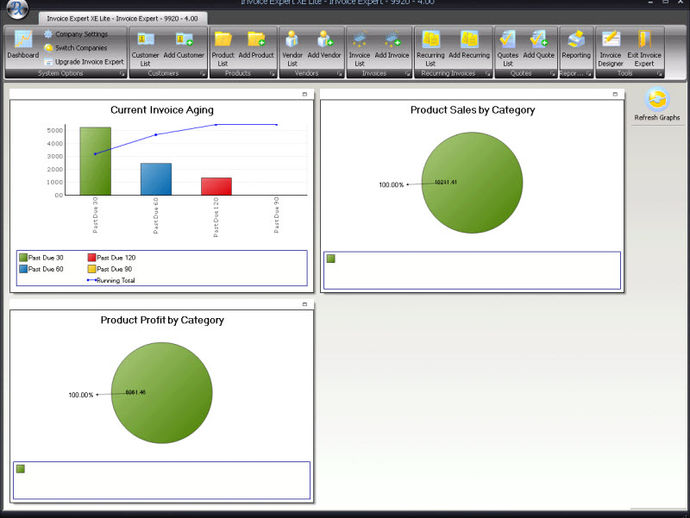The image size is (690, 518).
Task: Expand the Reporting group launcher
Action: [589, 74]
